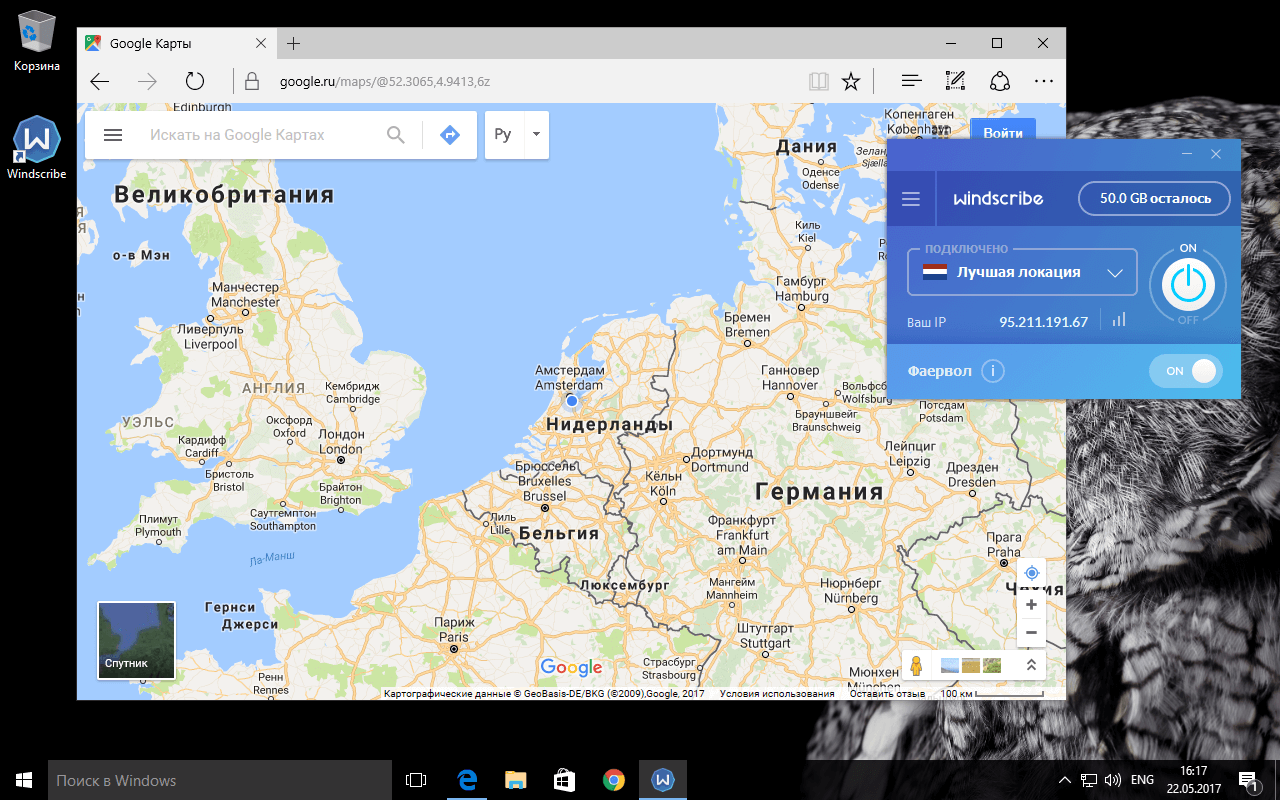
Task: Go back in the Edge browser
Action: click(100, 82)
